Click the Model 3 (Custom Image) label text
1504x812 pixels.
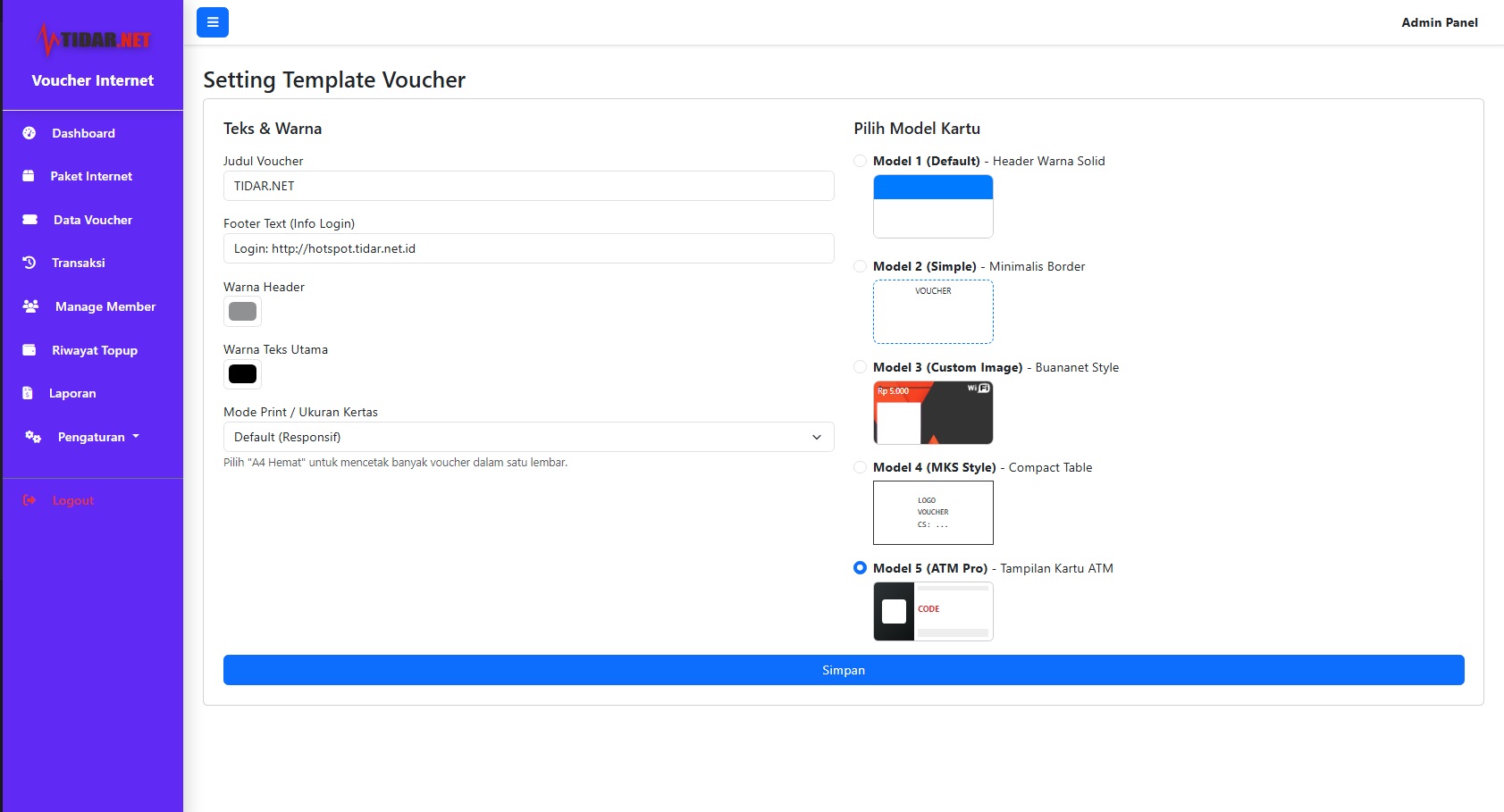click(948, 367)
